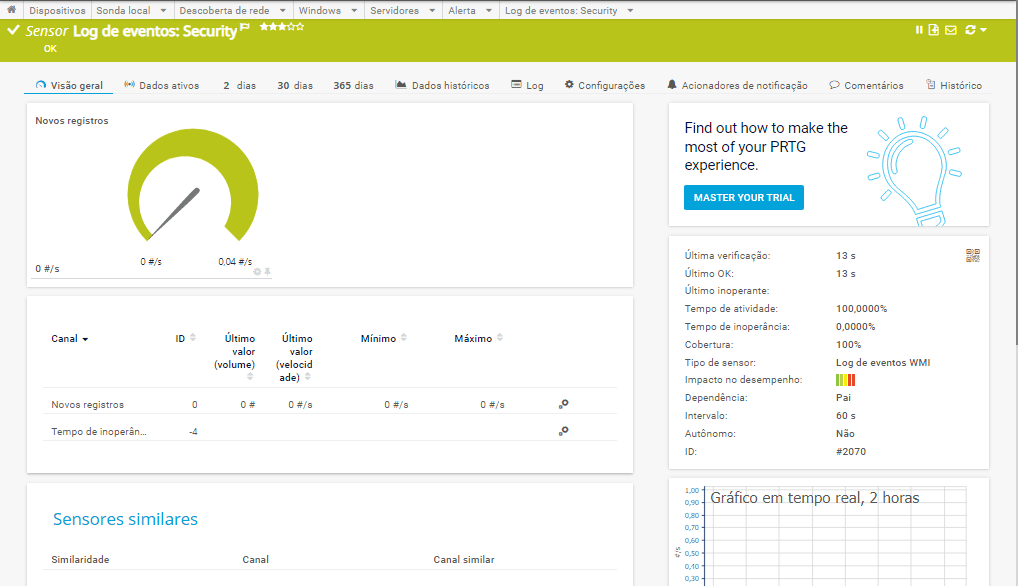Expand Log de eventos: Security breadcrumb dropdown
Viewport: 1018px width, 586px height.
[630, 10]
